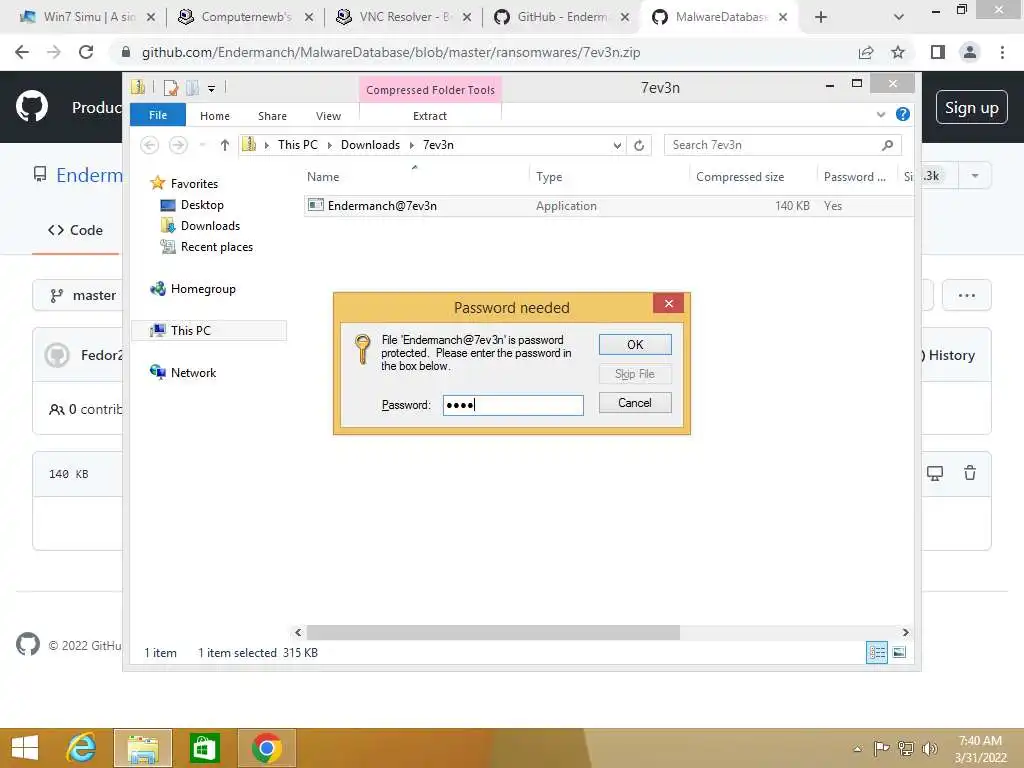Click the New folder quick access icon
The height and width of the screenshot is (768, 1024).
[193, 88]
